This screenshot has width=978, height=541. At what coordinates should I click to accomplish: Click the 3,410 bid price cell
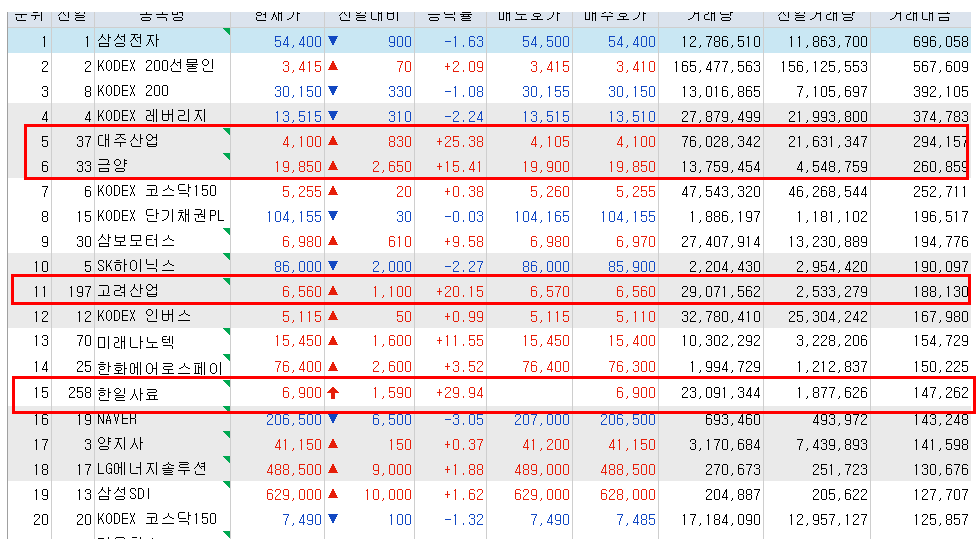(x=636, y=67)
